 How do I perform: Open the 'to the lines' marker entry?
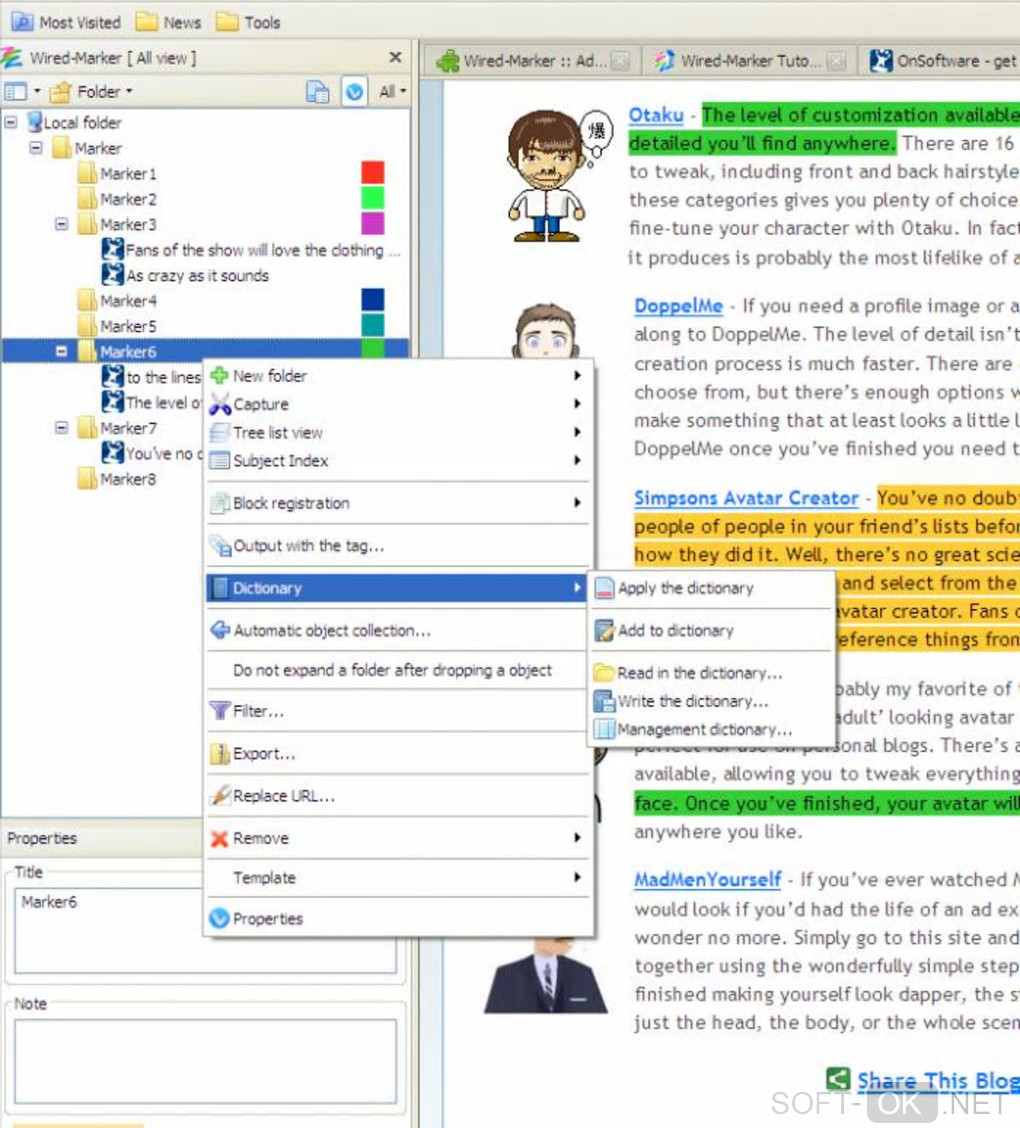click(152, 377)
